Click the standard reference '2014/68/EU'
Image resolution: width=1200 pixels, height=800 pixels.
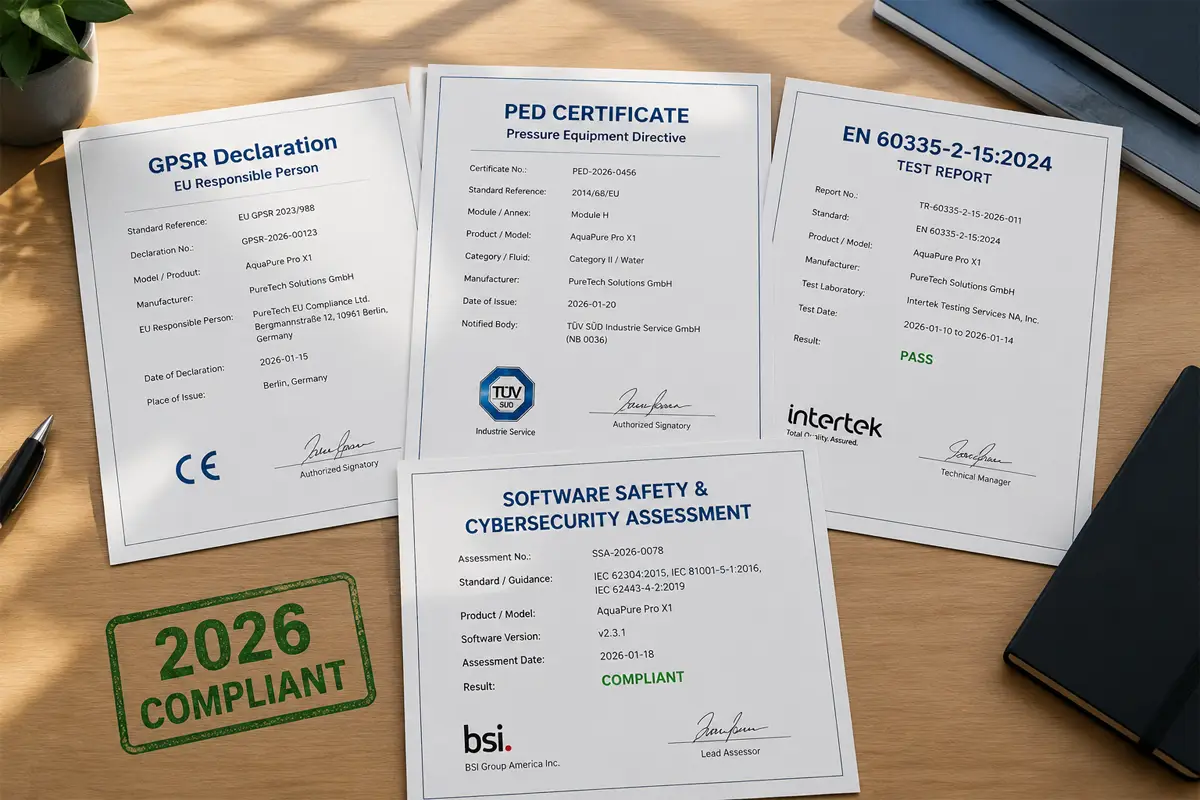pos(597,192)
